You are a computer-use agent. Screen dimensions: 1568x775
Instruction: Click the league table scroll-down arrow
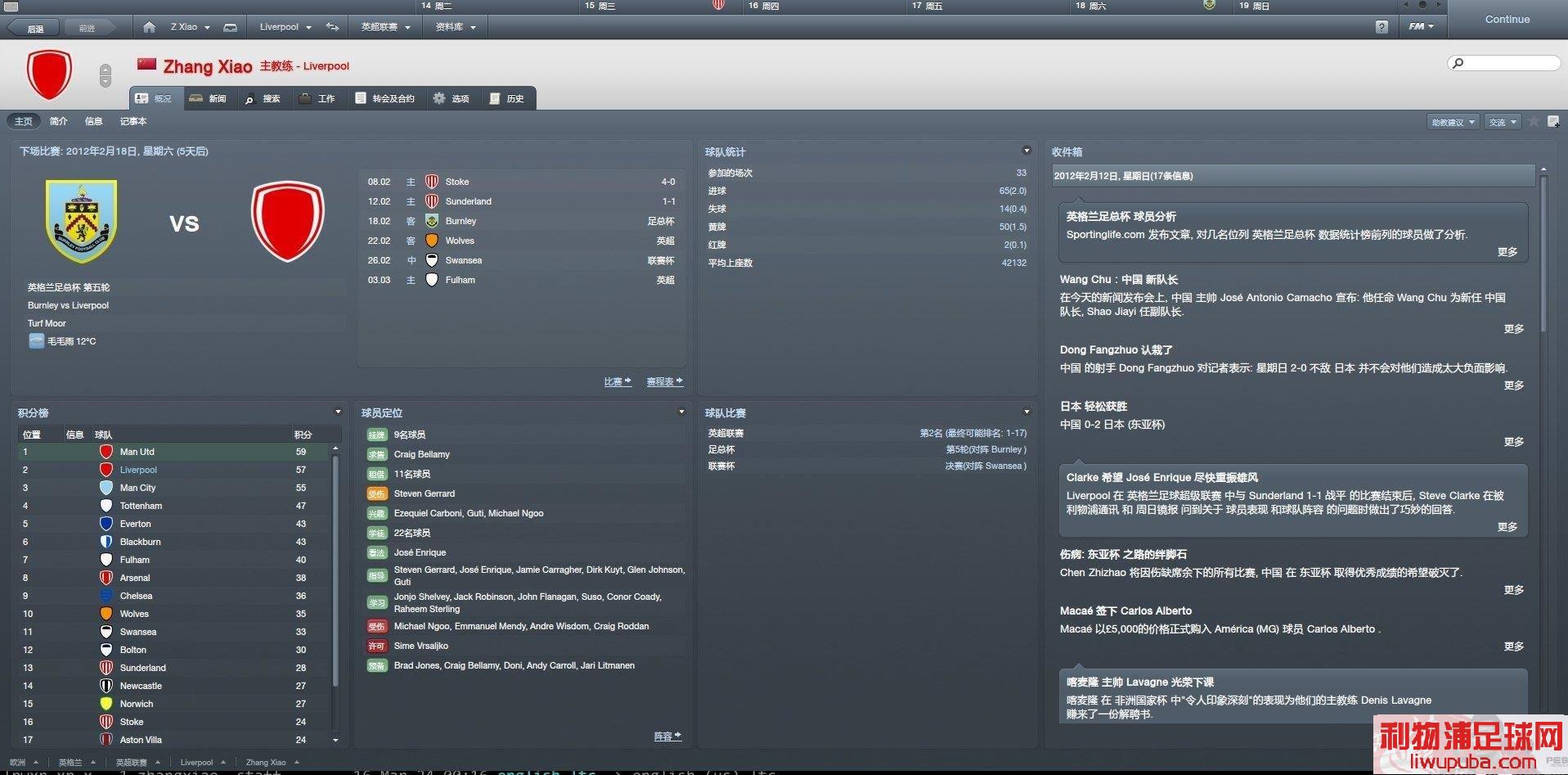(335, 740)
